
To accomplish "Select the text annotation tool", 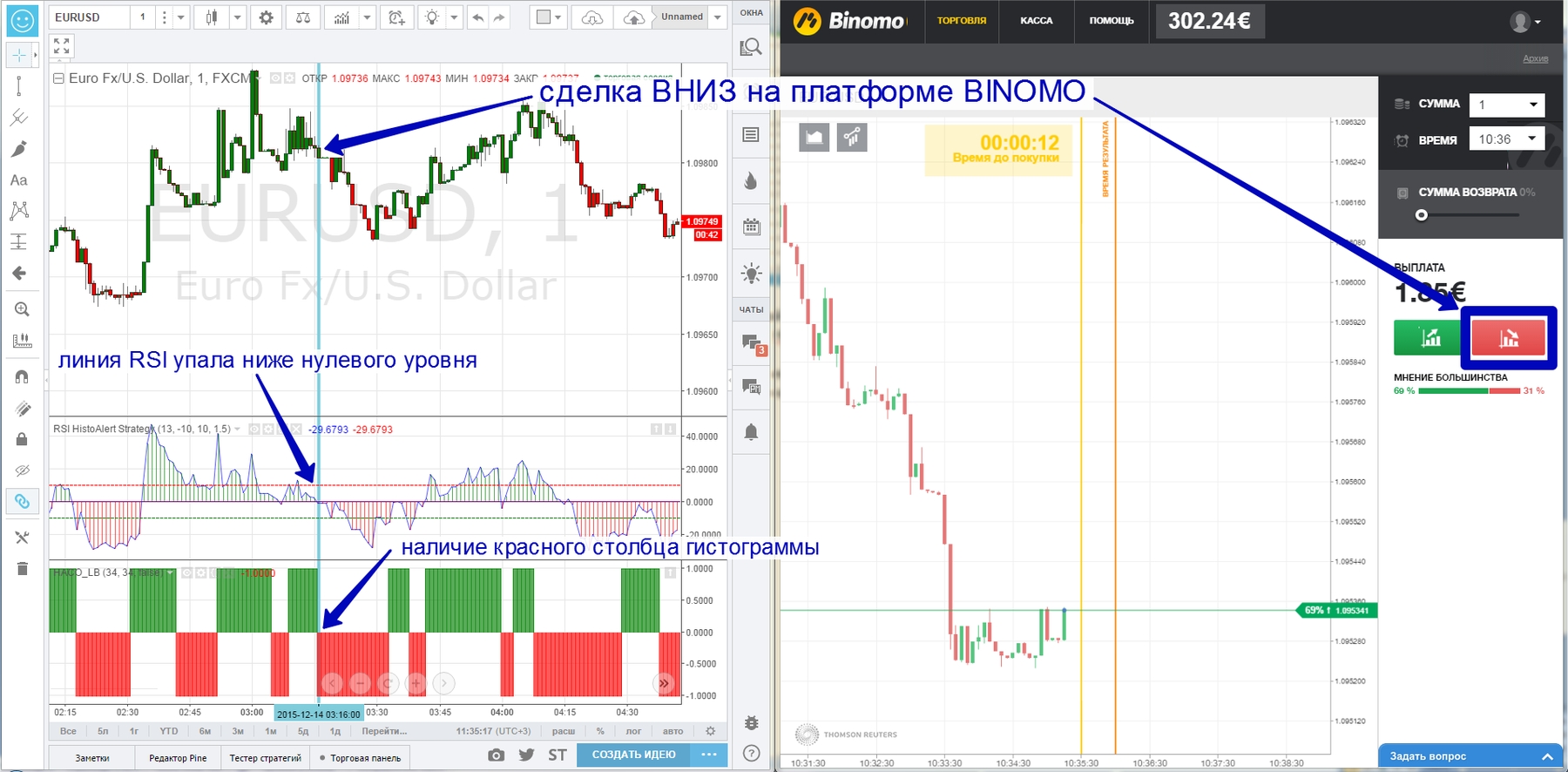I will pos(19,180).
